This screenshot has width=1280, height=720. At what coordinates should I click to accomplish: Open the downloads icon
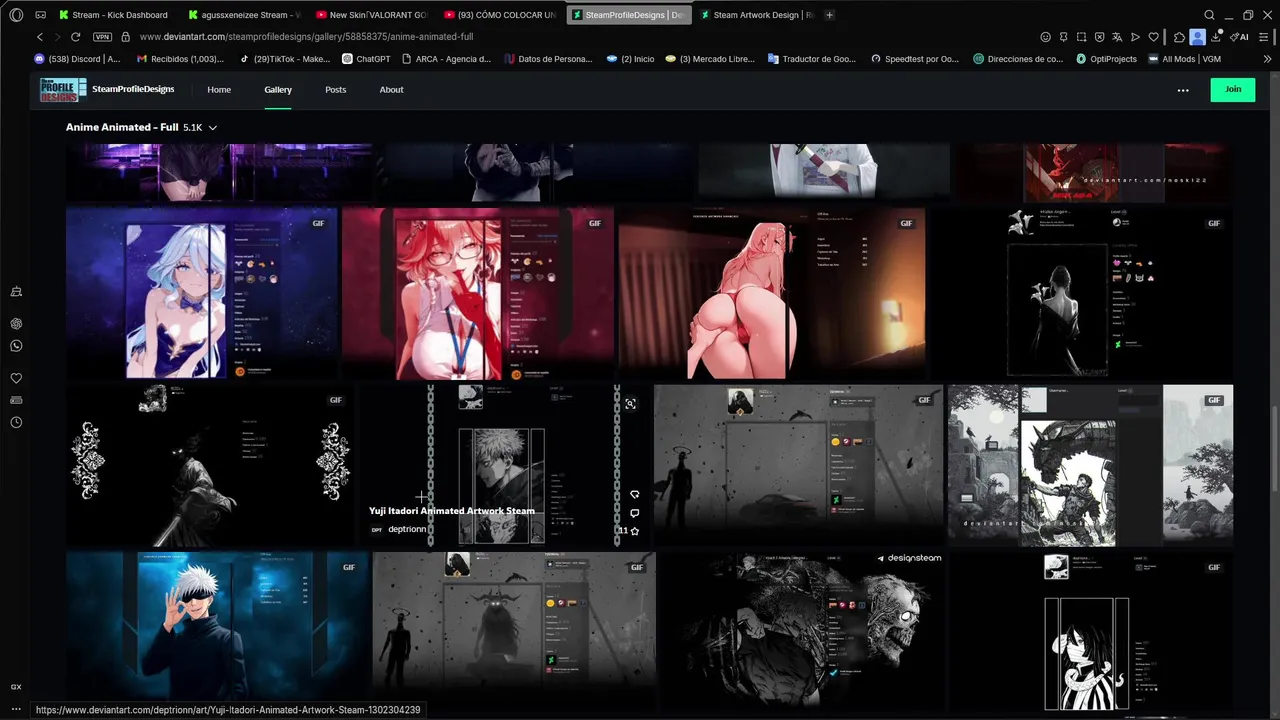(1216, 37)
